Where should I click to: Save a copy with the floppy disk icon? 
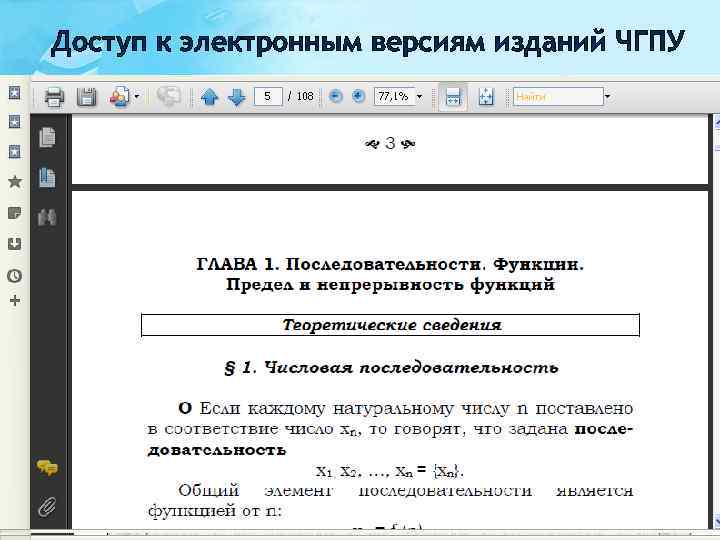pyautogui.click(x=86, y=97)
